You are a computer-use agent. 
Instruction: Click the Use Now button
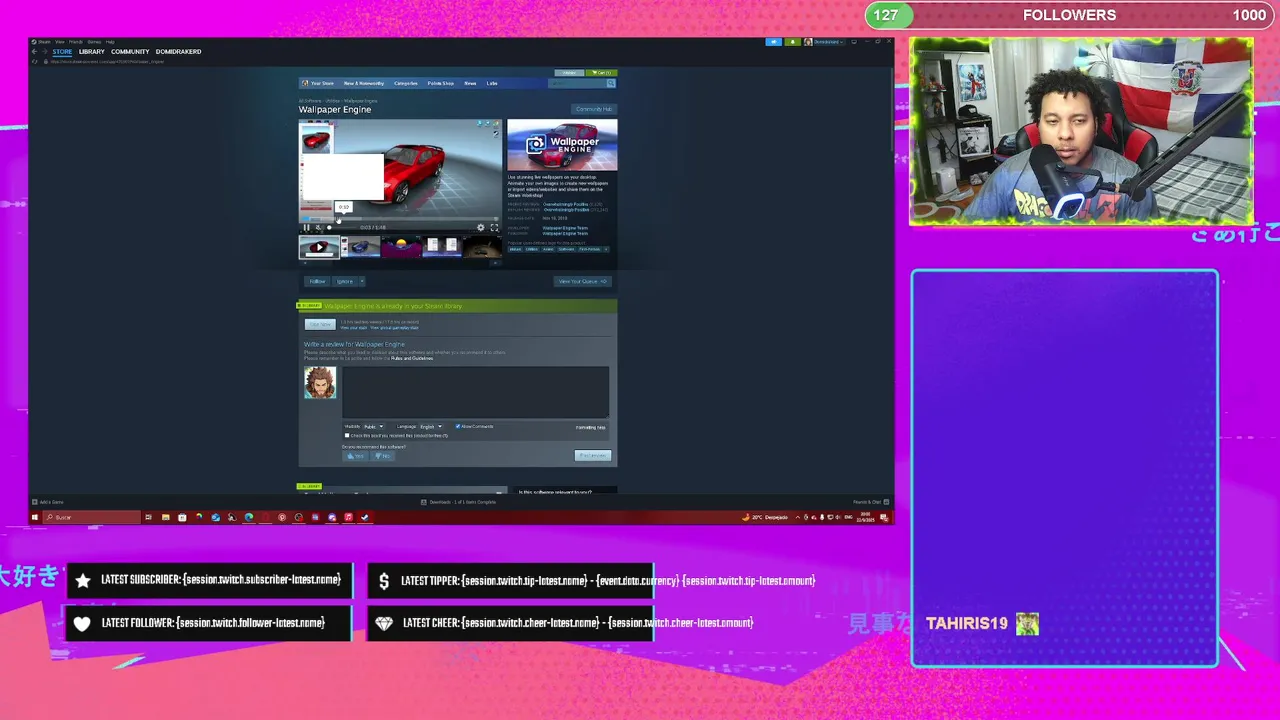pos(320,325)
